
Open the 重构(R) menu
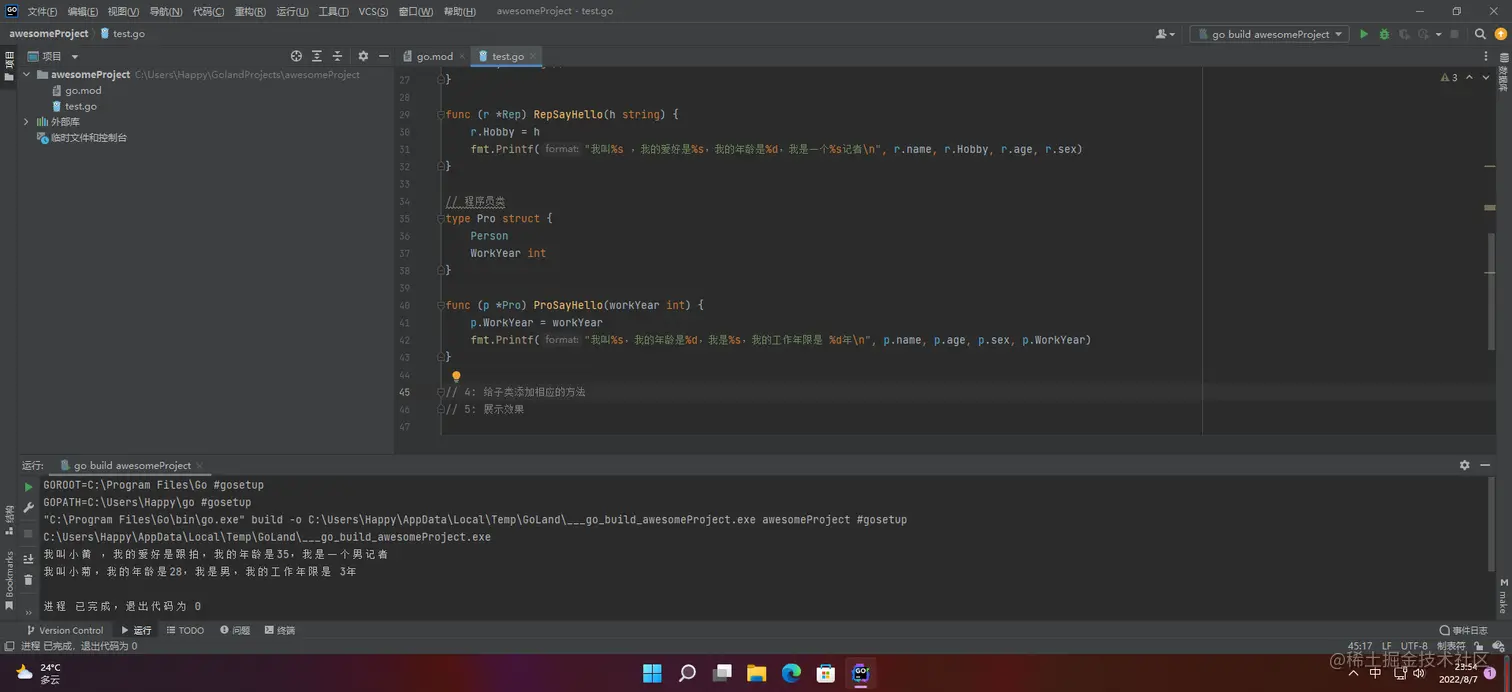250,11
